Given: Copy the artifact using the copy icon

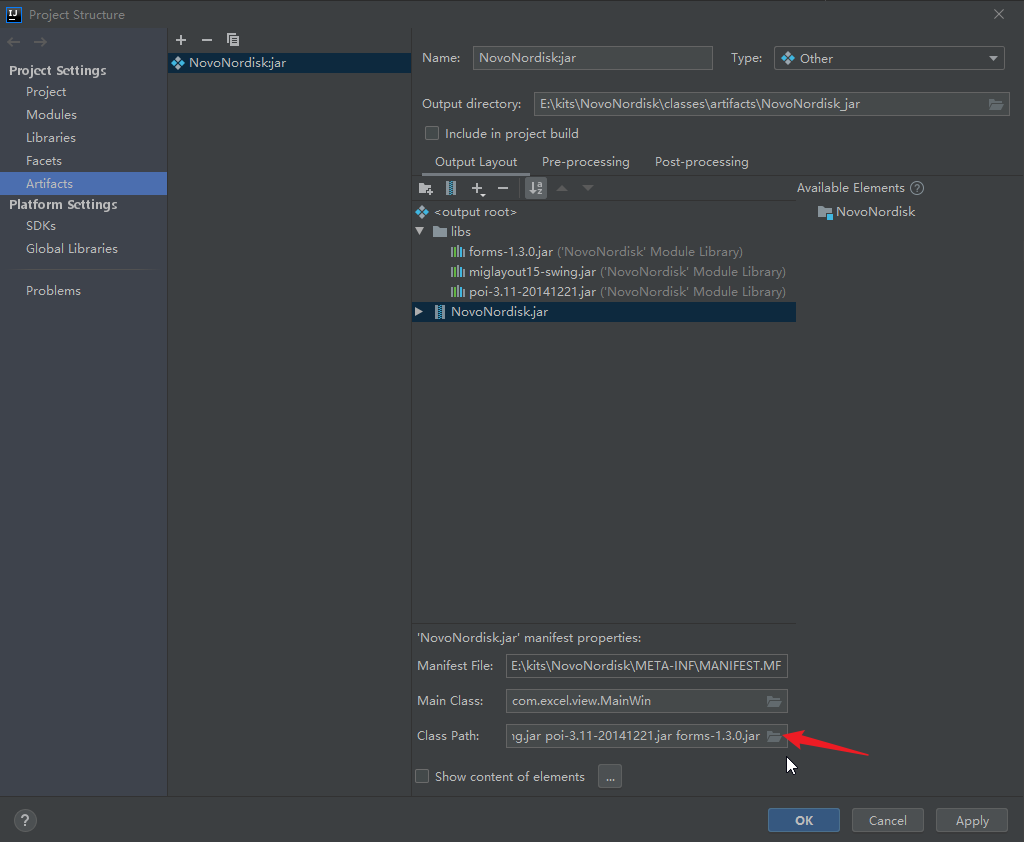Looking at the screenshot, I should pyautogui.click(x=232, y=40).
